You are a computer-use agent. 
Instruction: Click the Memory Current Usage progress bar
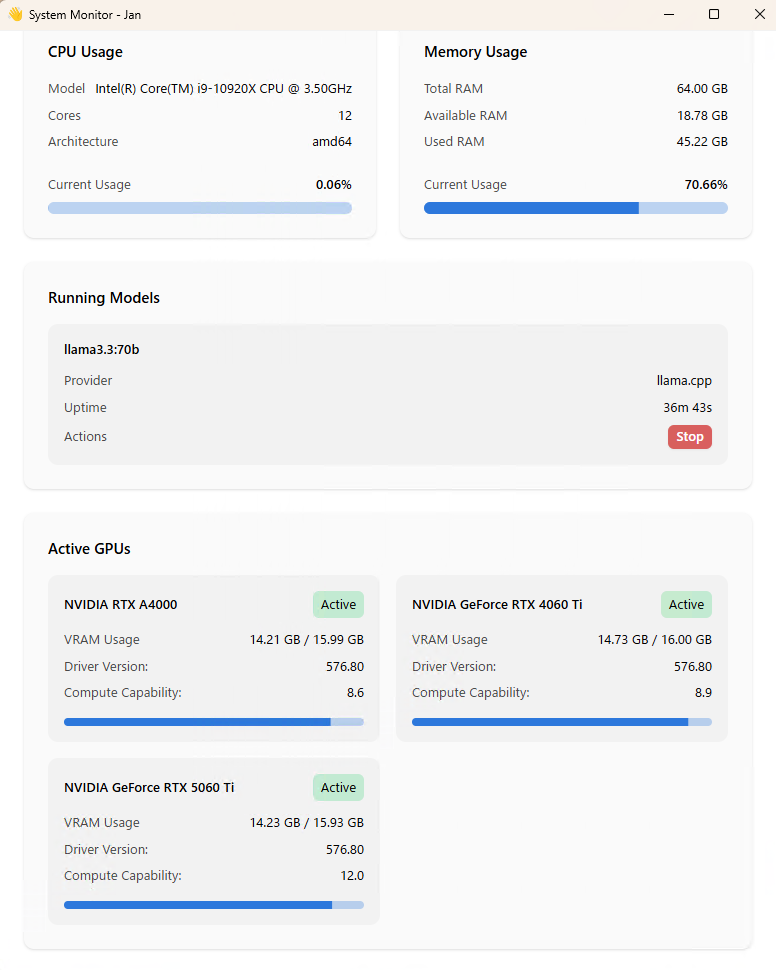pos(576,208)
